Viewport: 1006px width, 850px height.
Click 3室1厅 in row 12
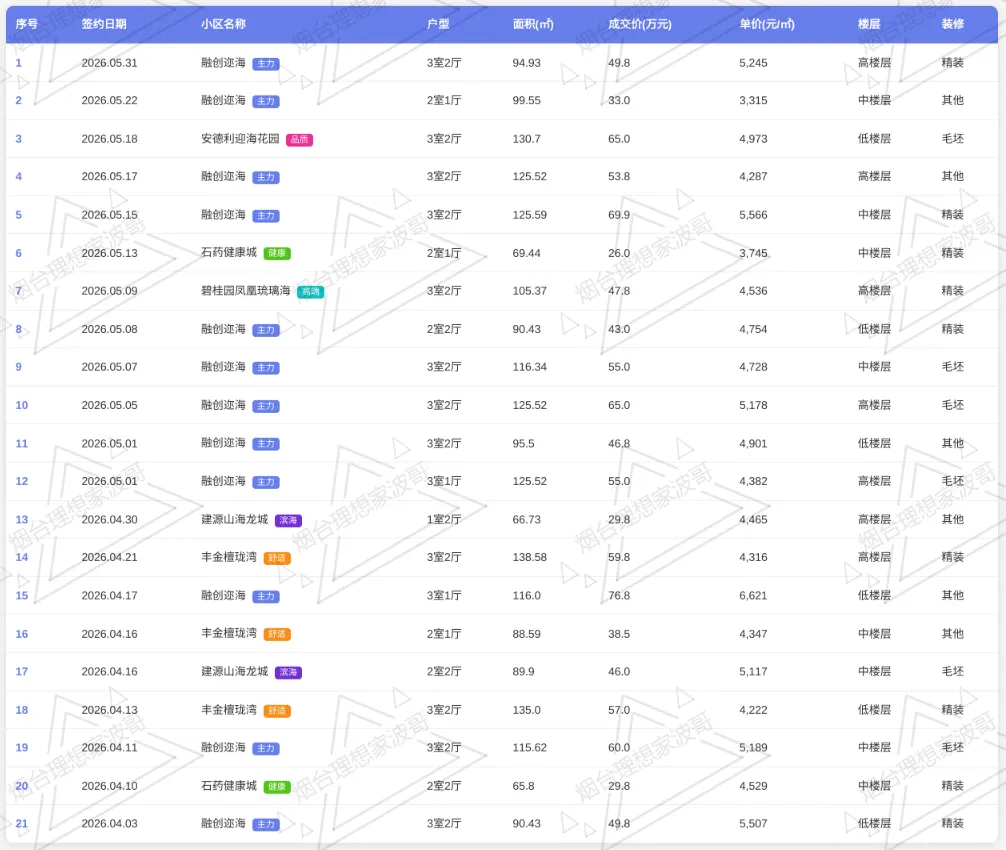(444, 481)
